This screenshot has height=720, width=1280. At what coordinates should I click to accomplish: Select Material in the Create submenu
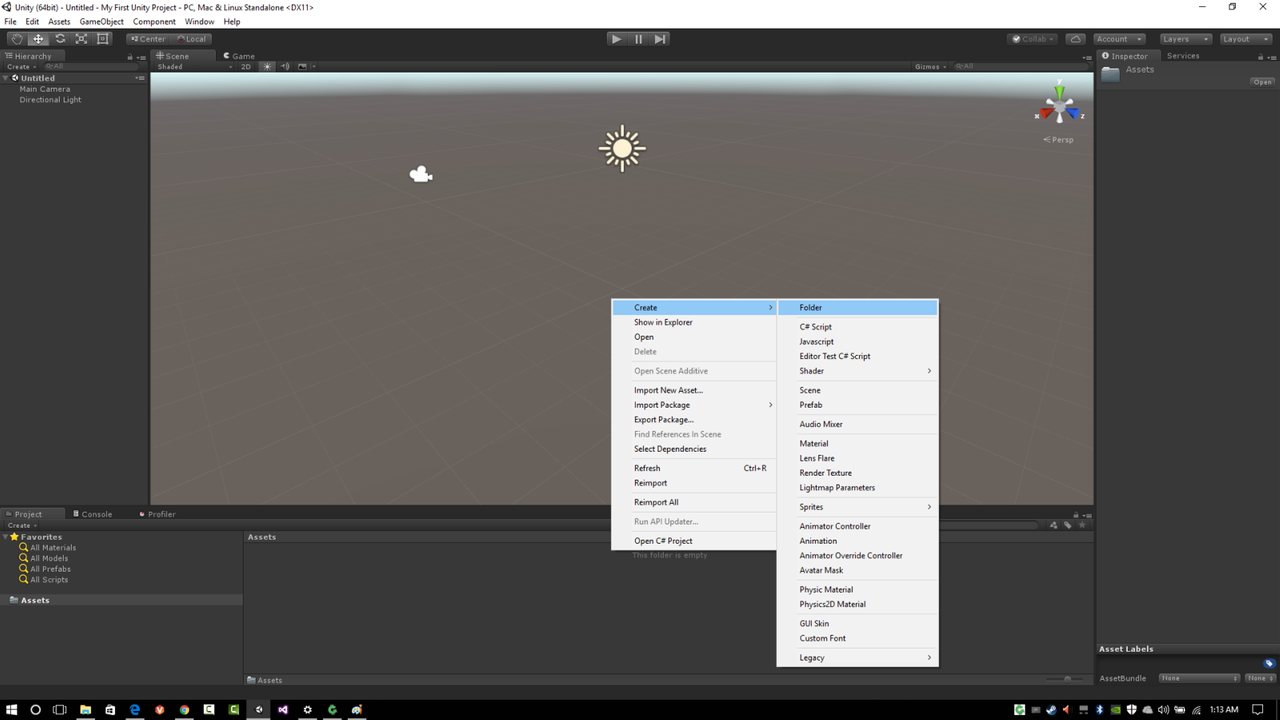pyautogui.click(x=858, y=444)
